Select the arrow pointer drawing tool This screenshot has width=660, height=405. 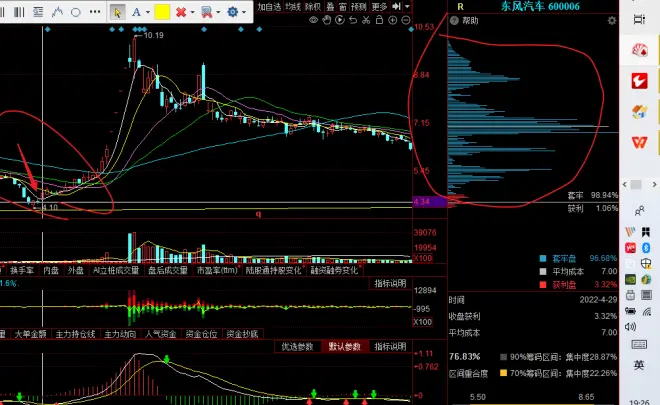[117, 12]
